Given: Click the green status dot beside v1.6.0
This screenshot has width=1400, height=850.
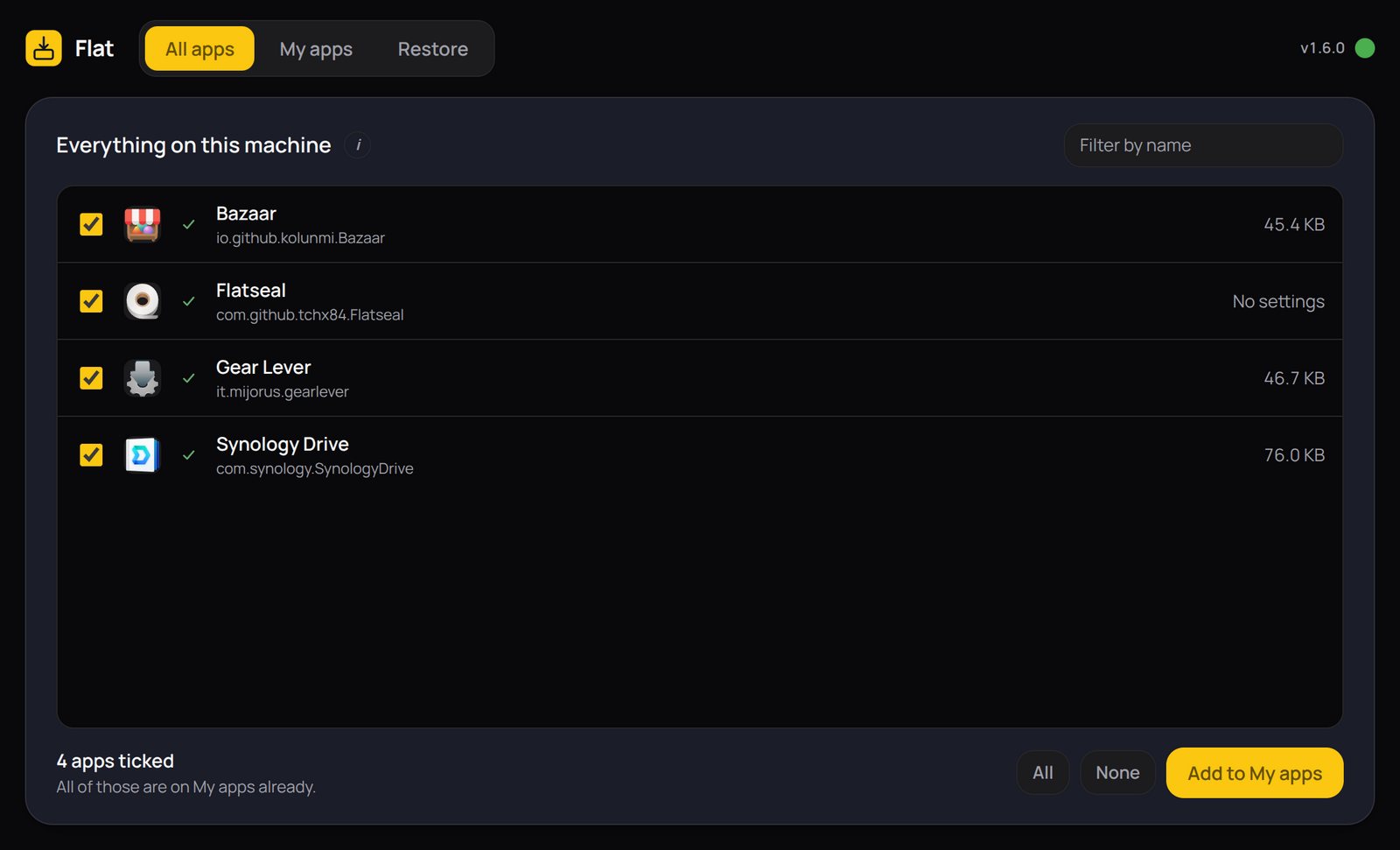Looking at the screenshot, I should (1364, 48).
